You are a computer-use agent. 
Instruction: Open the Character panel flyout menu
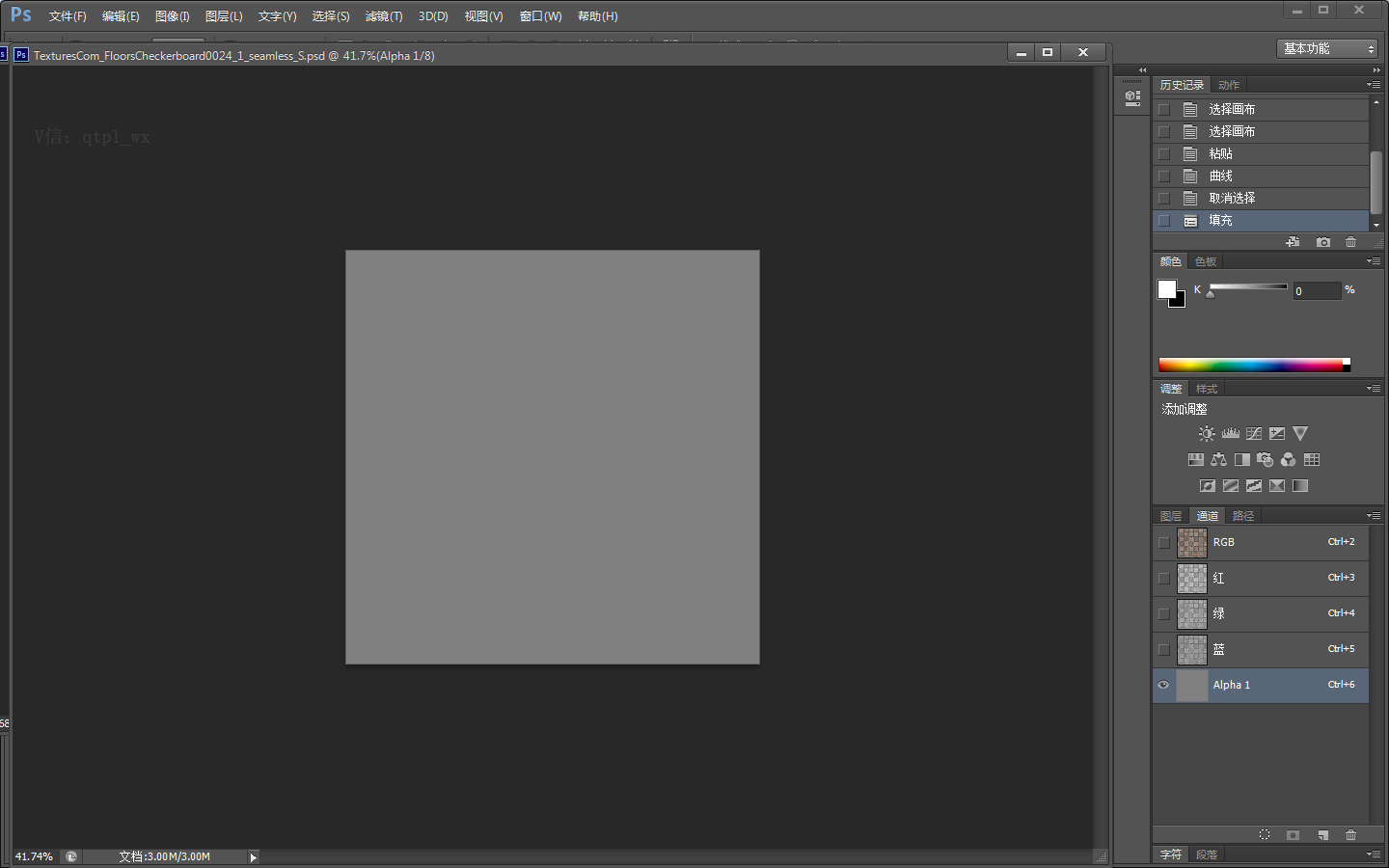(x=1374, y=854)
